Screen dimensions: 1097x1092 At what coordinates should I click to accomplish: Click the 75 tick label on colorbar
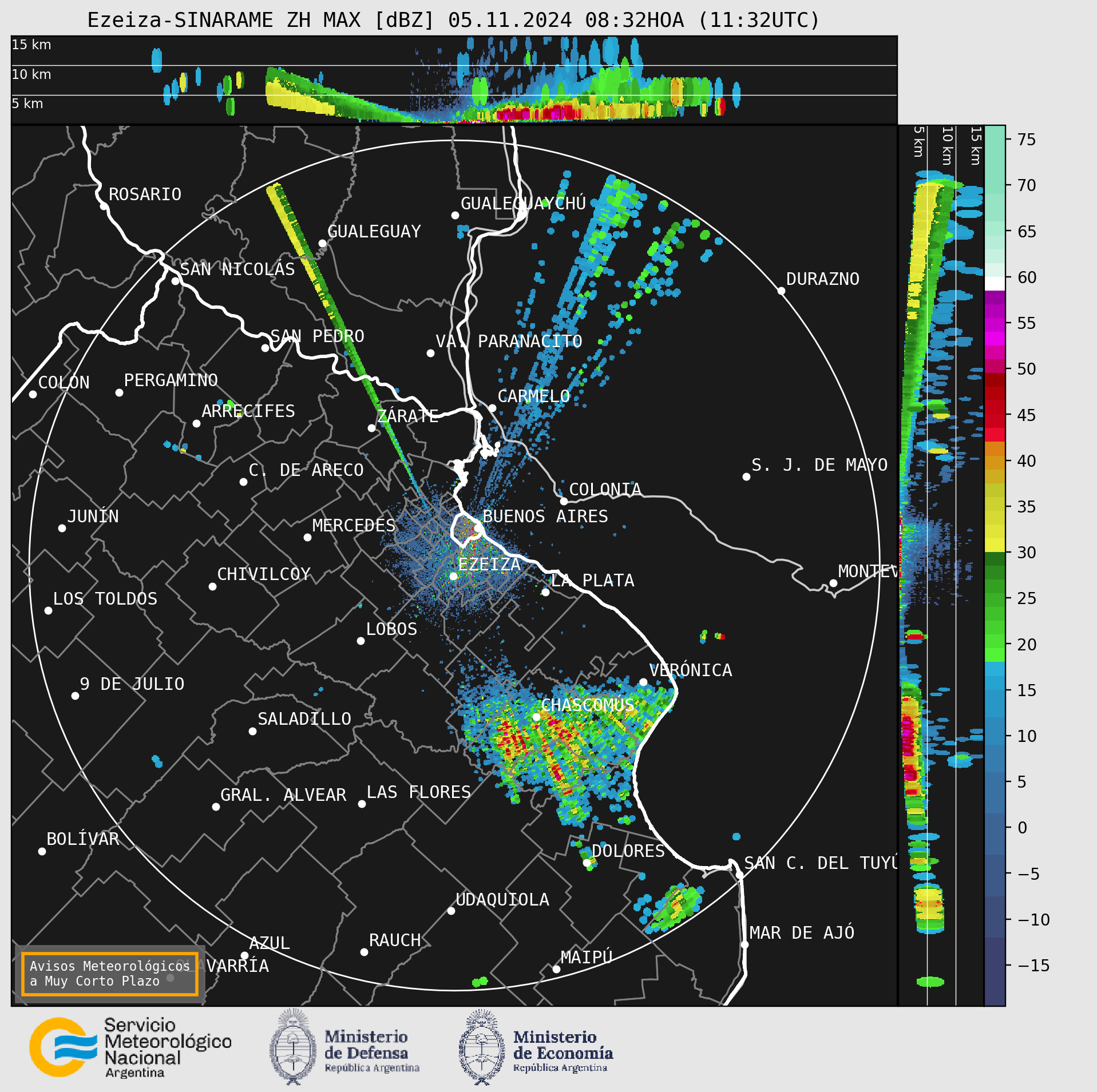pyautogui.click(x=1027, y=140)
